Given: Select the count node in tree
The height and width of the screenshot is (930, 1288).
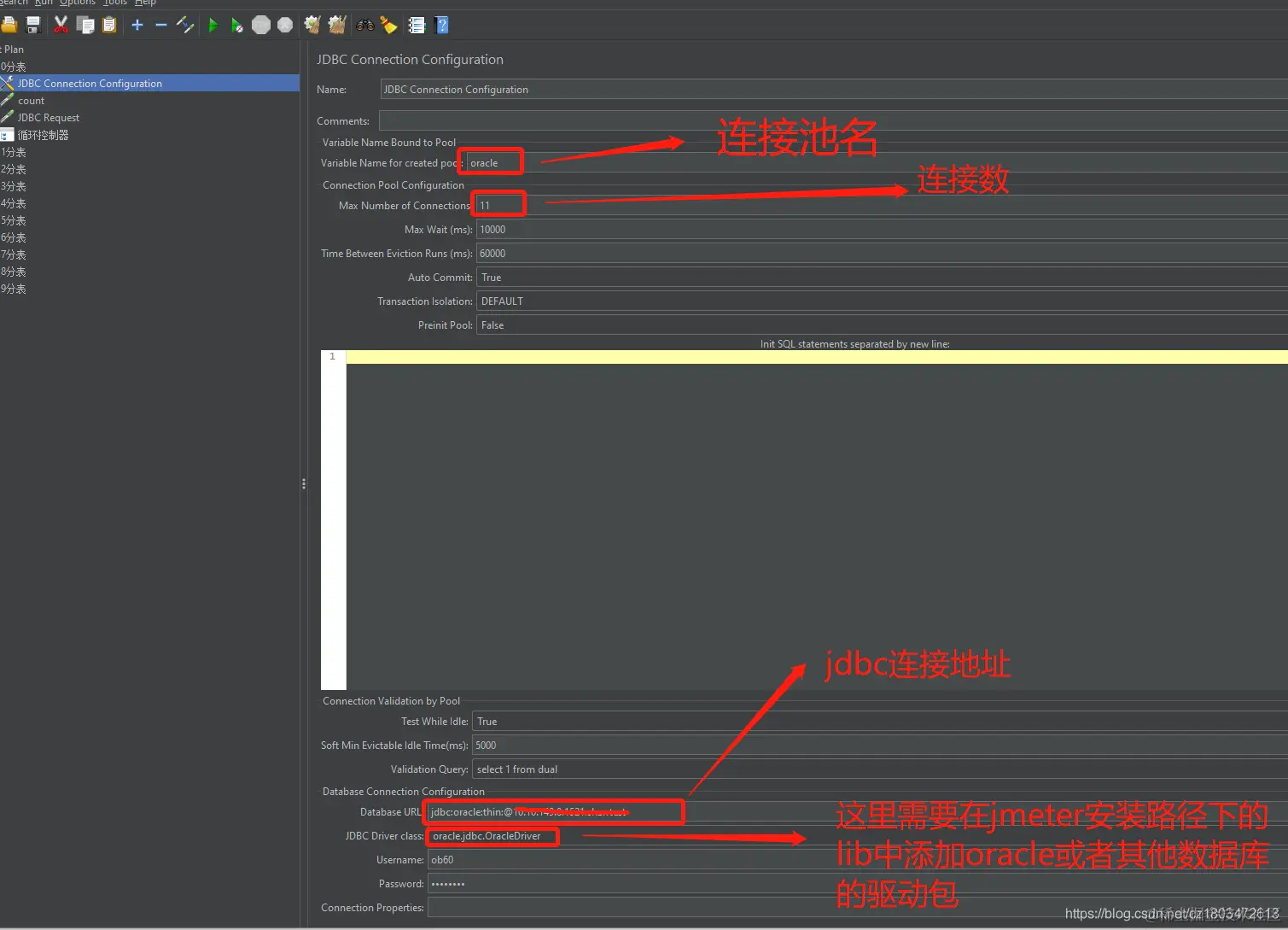Looking at the screenshot, I should coord(31,101).
